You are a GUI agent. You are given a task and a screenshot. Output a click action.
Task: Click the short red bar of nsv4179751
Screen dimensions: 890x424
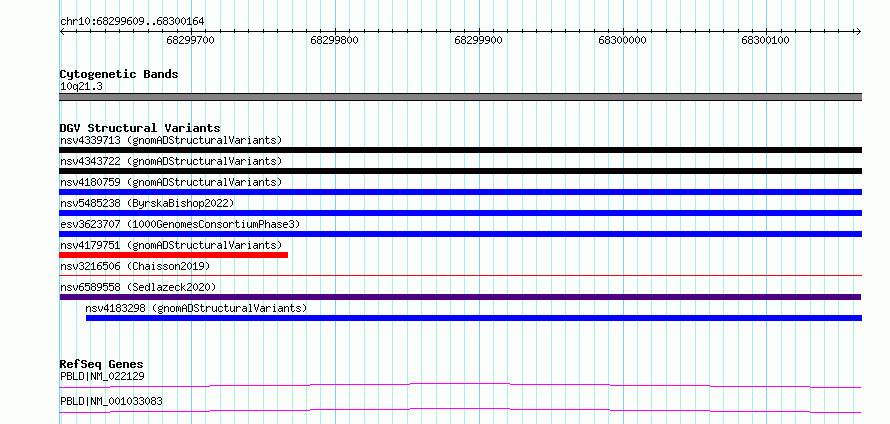pyautogui.click(x=174, y=255)
